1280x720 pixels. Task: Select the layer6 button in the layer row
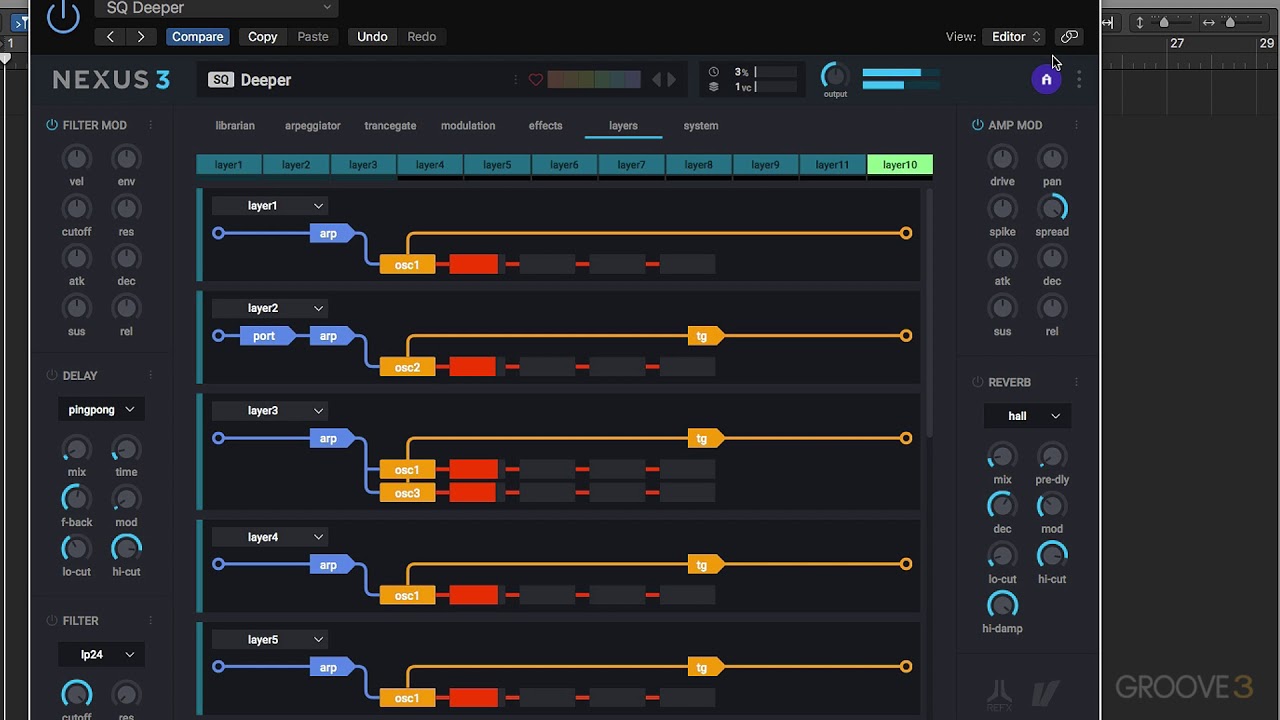click(564, 165)
